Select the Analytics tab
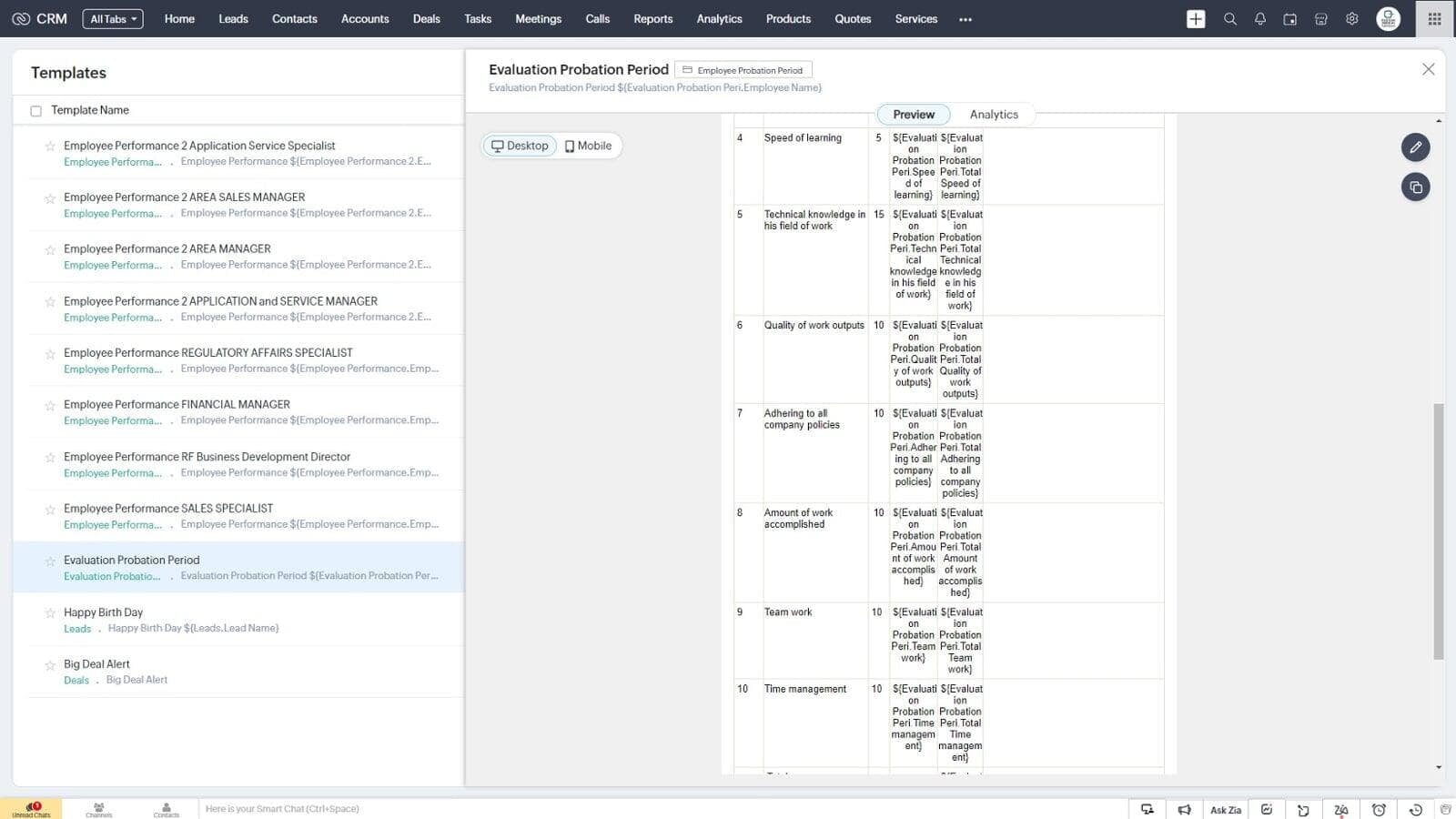This screenshot has height=819, width=1456. [994, 115]
